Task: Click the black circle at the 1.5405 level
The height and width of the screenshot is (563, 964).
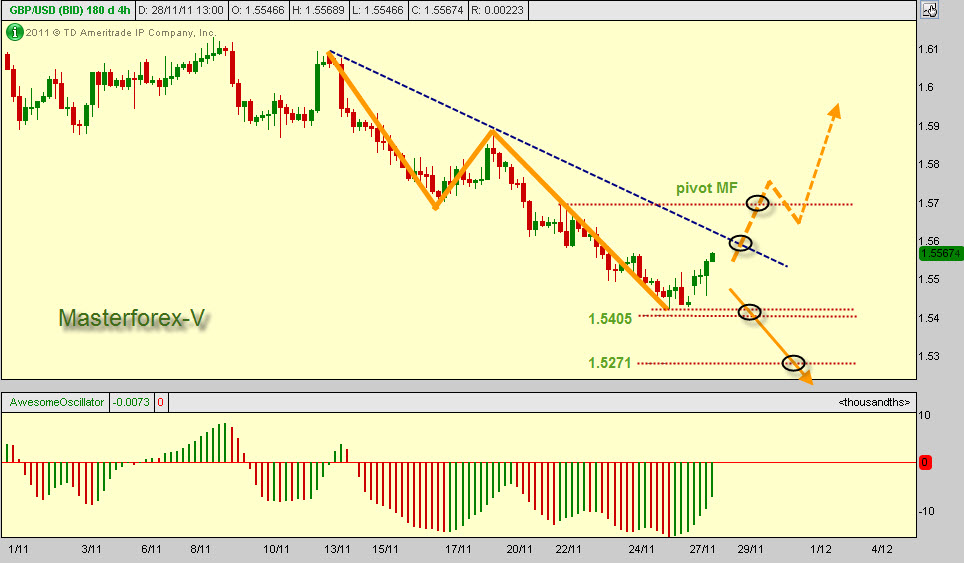Action: (x=749, y=312)
